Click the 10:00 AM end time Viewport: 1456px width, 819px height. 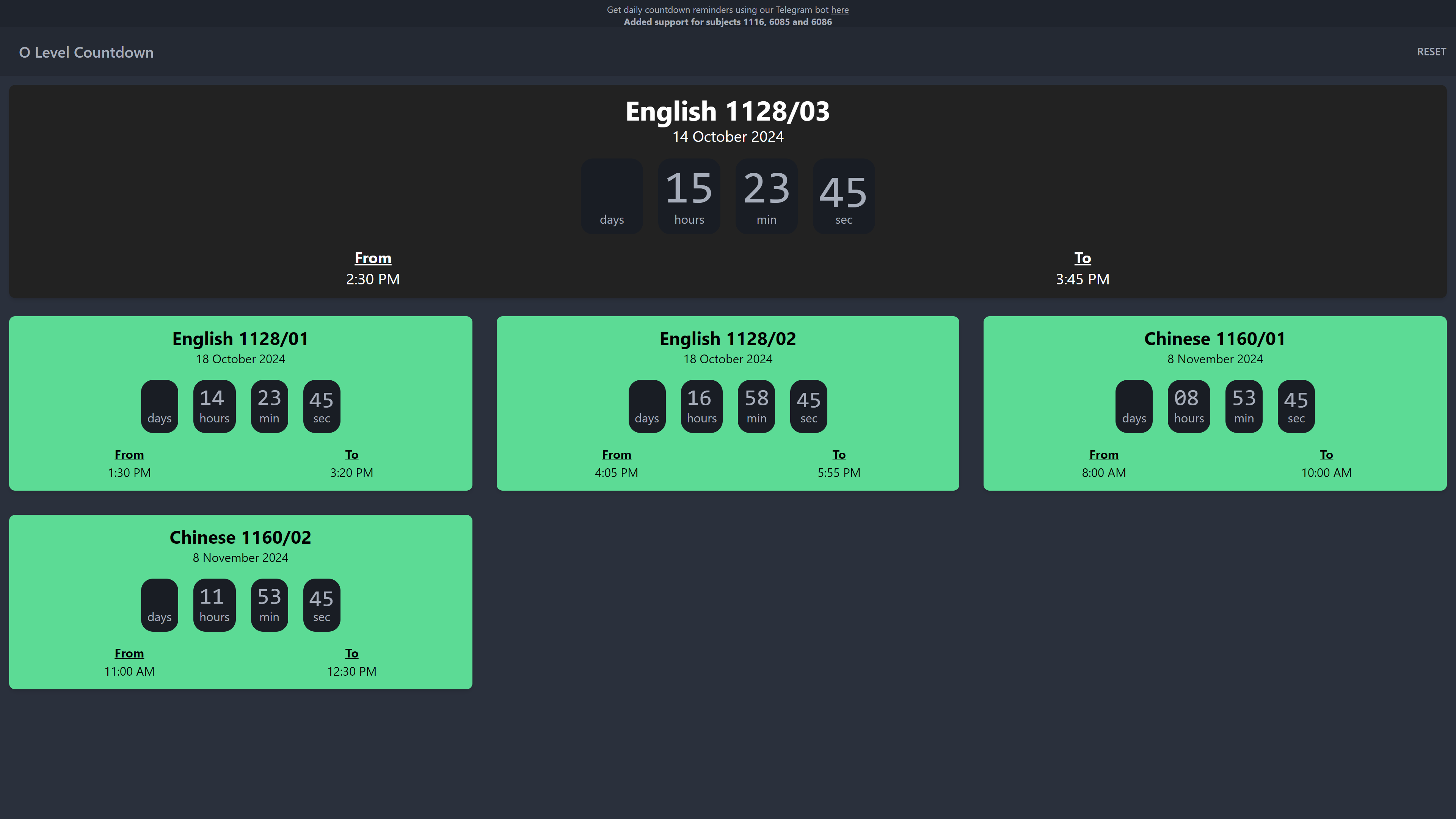[1326, 473]
